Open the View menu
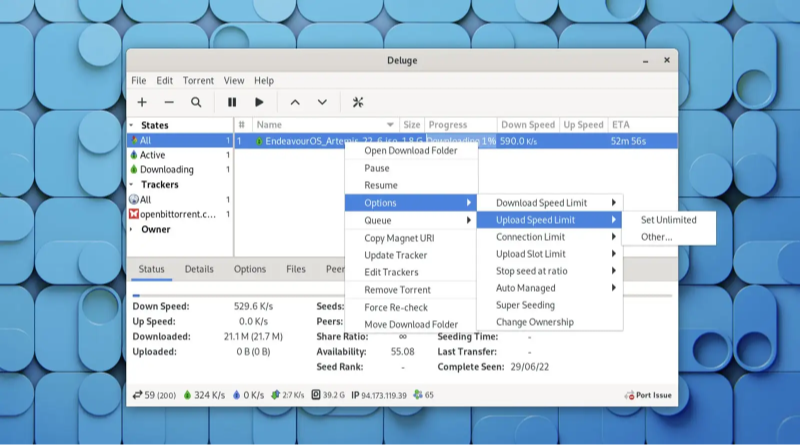The width and height of the screenshot is (800, 445). 234,81
